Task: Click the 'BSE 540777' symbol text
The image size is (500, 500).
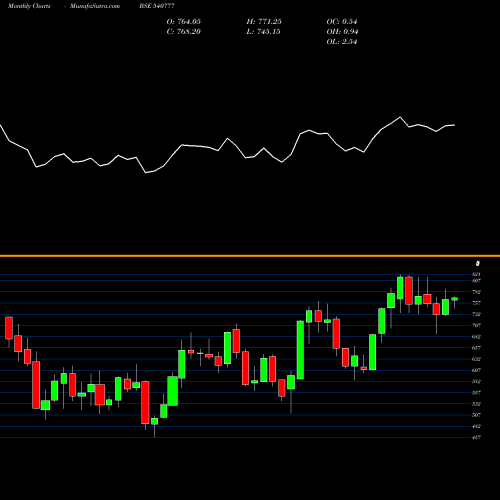Action: coord(157,6)
